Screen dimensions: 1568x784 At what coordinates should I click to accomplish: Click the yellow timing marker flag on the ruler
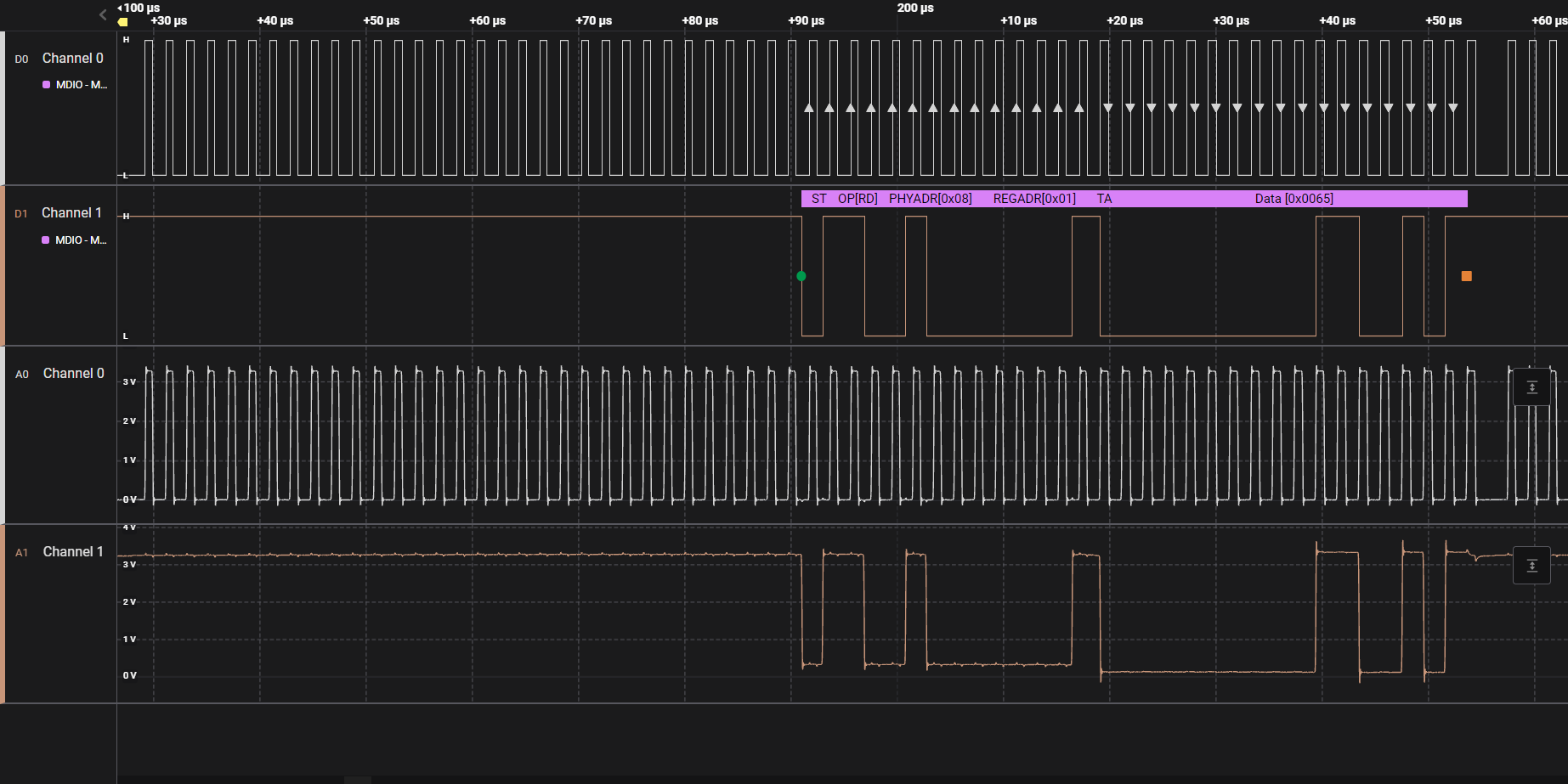click(123, 22)
